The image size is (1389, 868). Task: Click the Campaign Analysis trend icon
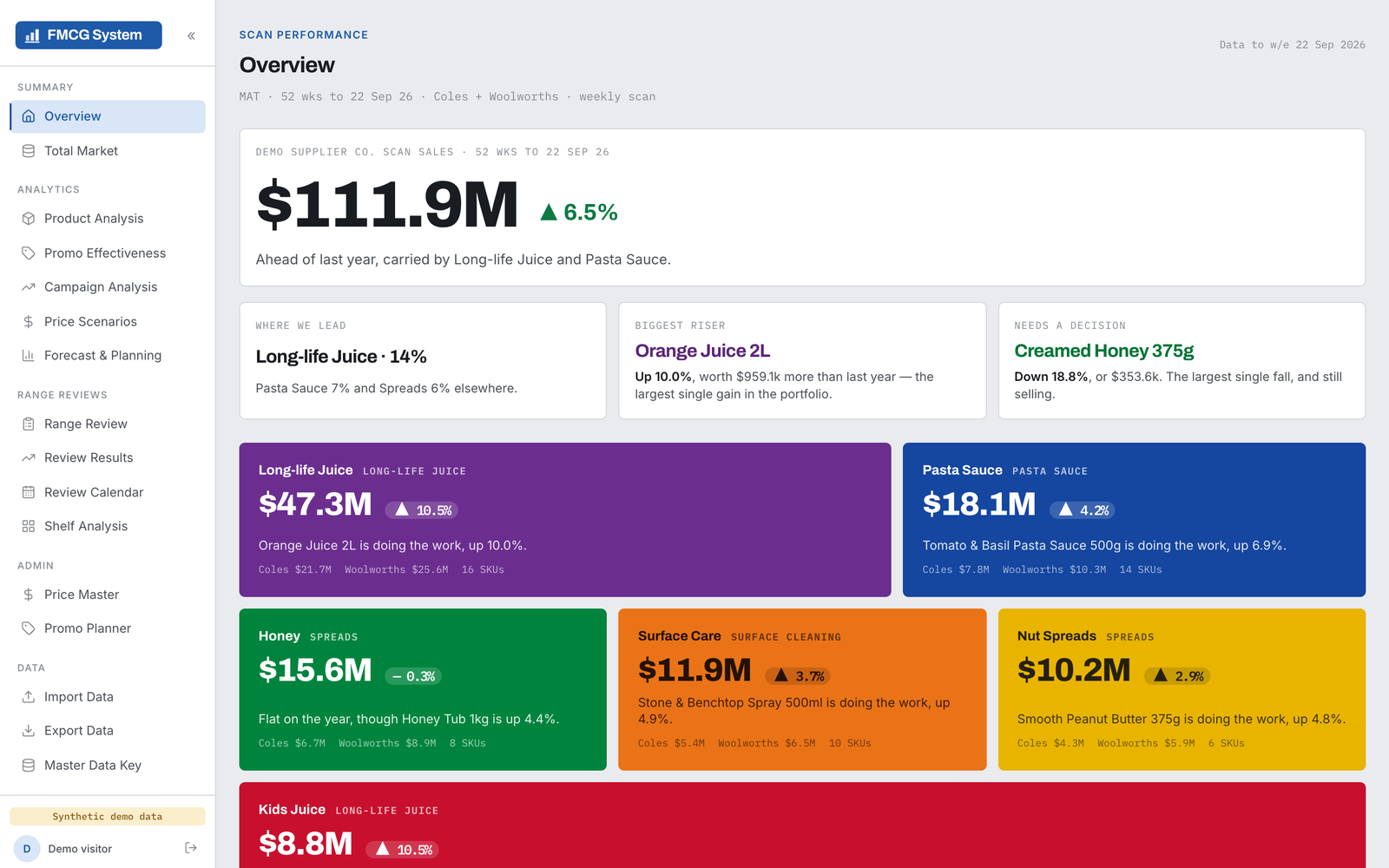(29, 287)
